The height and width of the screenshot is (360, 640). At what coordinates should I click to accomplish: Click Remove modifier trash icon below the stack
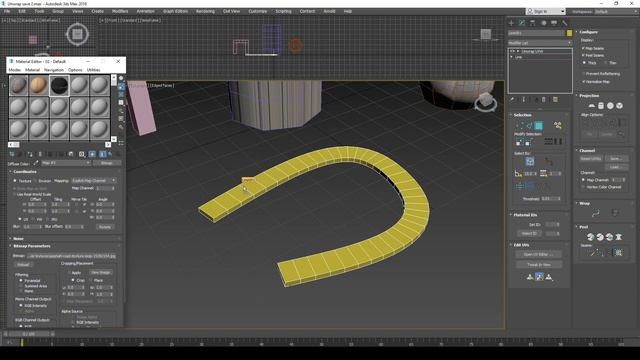[x=544, y=100]
